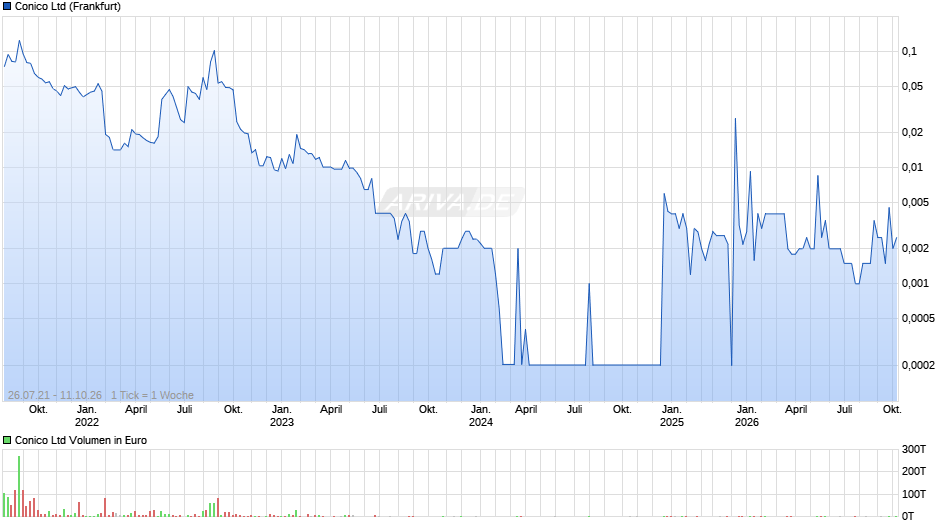940x526 pixels.
Task: Click the 'Conico Ltd Volumen in Euro' label
Action: point(81,440)
